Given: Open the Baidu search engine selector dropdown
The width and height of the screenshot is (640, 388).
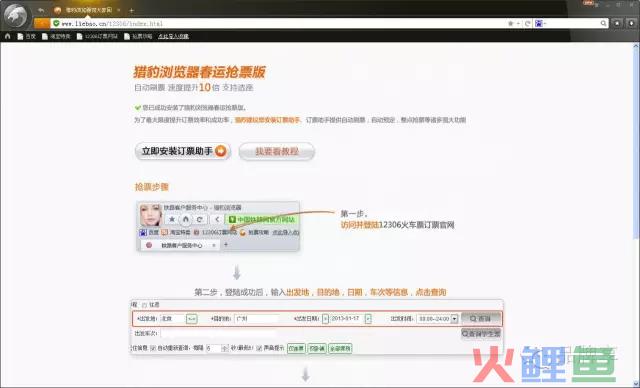Looking at the screenshot, I should (x=541, y=24).
